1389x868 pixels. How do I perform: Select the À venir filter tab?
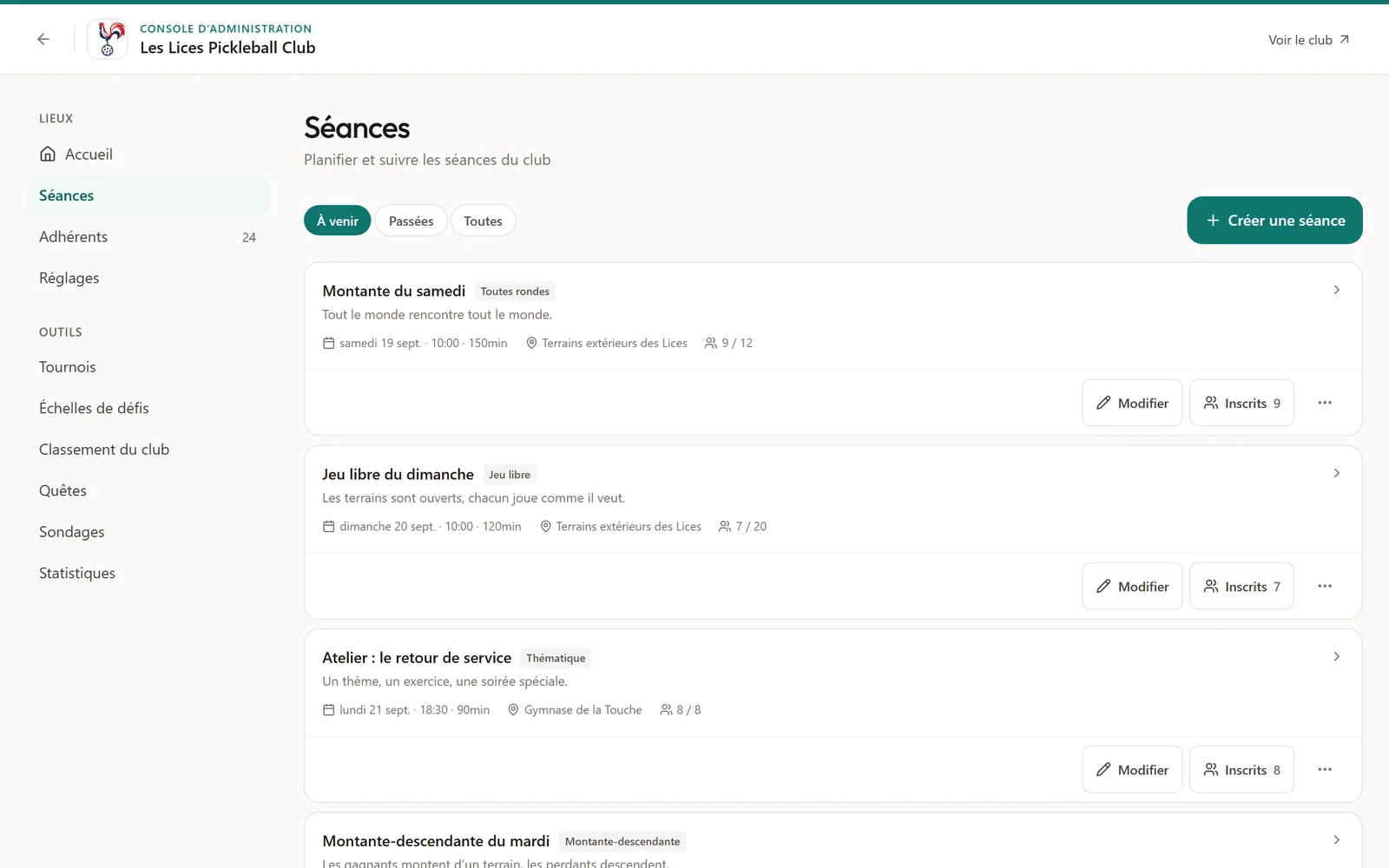tap(338, 220)
